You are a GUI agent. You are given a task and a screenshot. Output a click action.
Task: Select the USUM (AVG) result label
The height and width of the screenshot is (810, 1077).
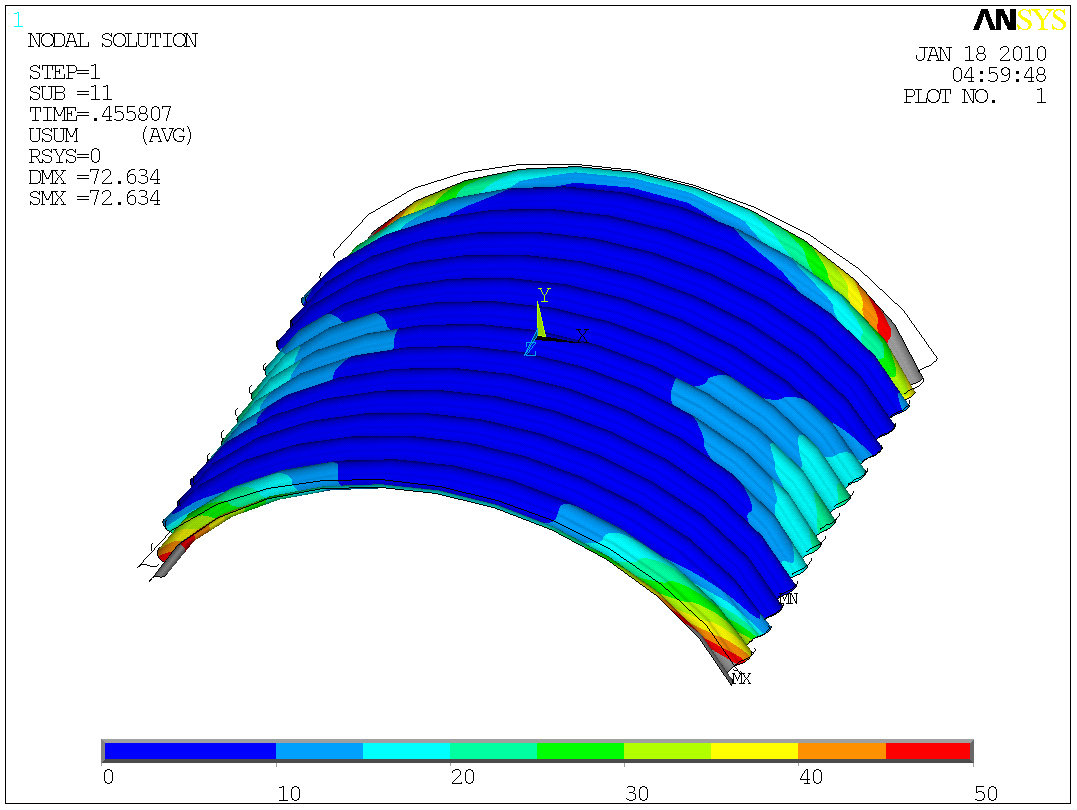pyautogui.click(x=110, y=135)
